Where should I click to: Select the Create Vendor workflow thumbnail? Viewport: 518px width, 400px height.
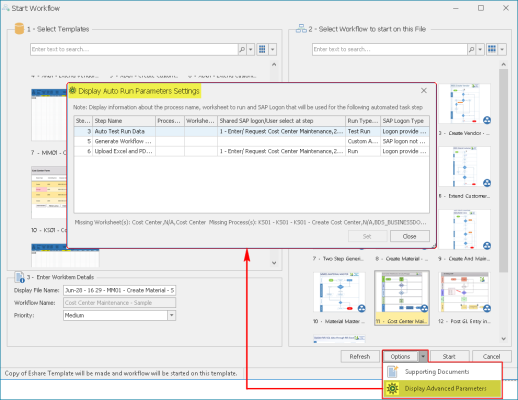pyautogui.click(x=465, y=104)
